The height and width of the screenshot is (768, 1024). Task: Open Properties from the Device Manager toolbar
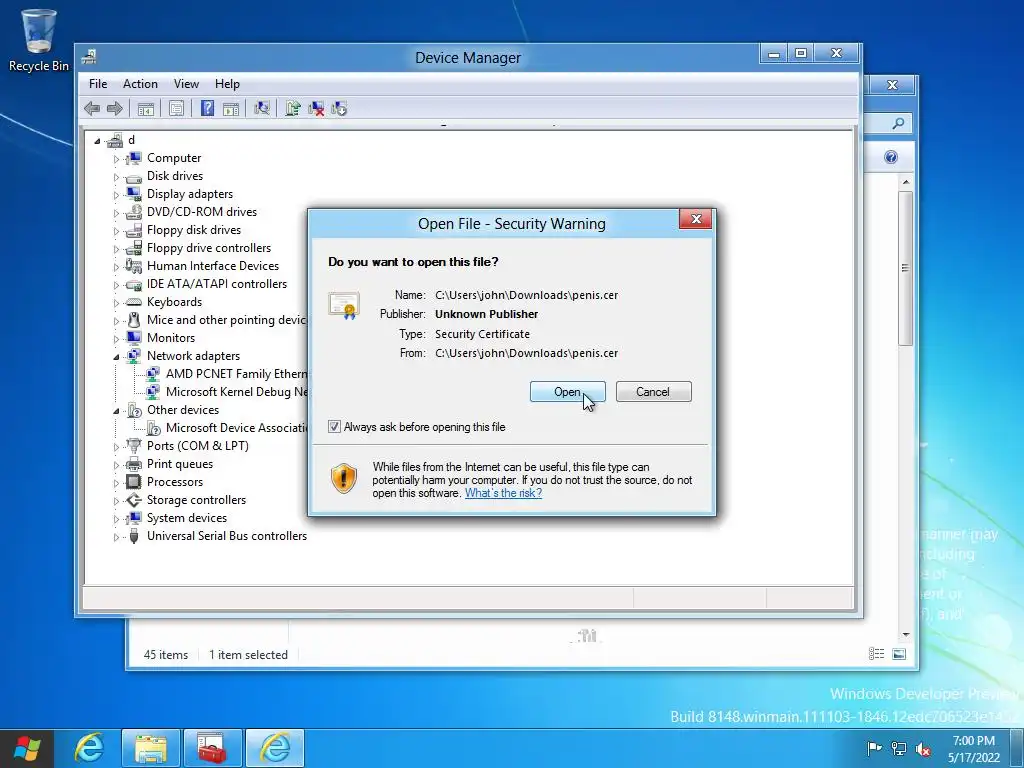point(176,108)
